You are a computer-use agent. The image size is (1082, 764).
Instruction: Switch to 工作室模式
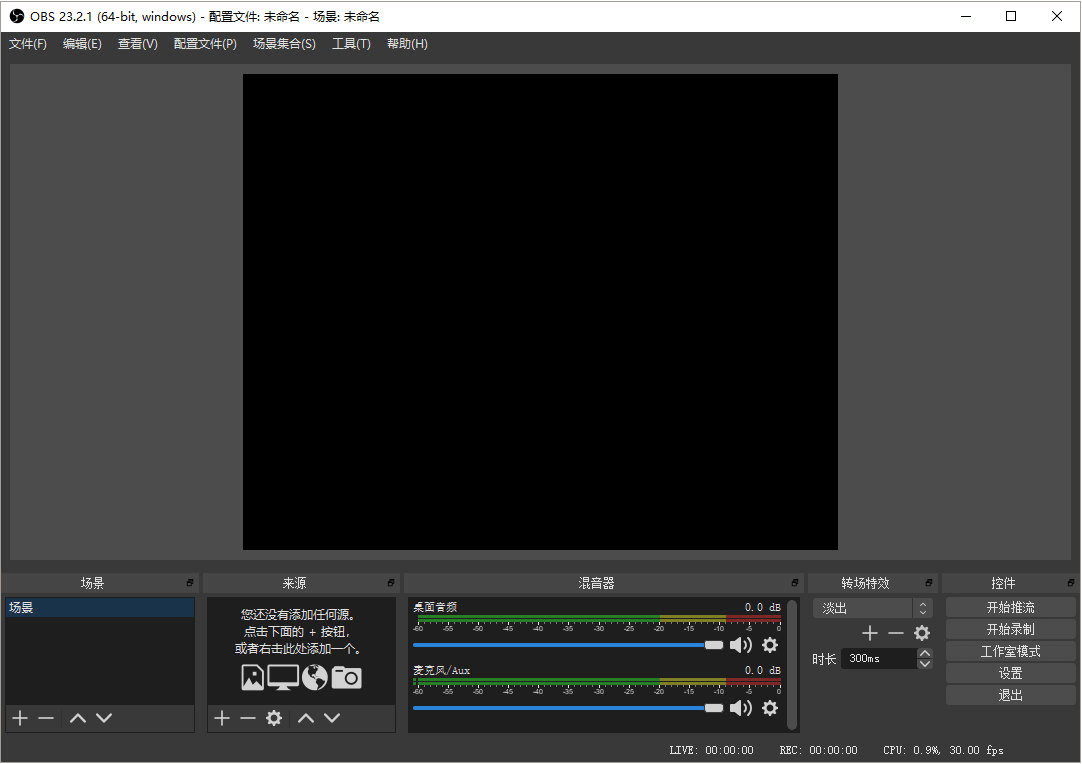tap(1010, 650)
